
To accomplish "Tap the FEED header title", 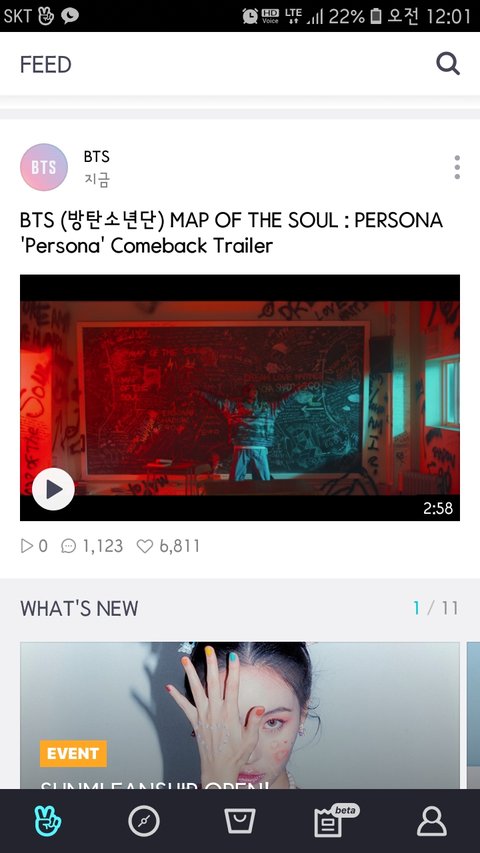I will coord(46,64).
